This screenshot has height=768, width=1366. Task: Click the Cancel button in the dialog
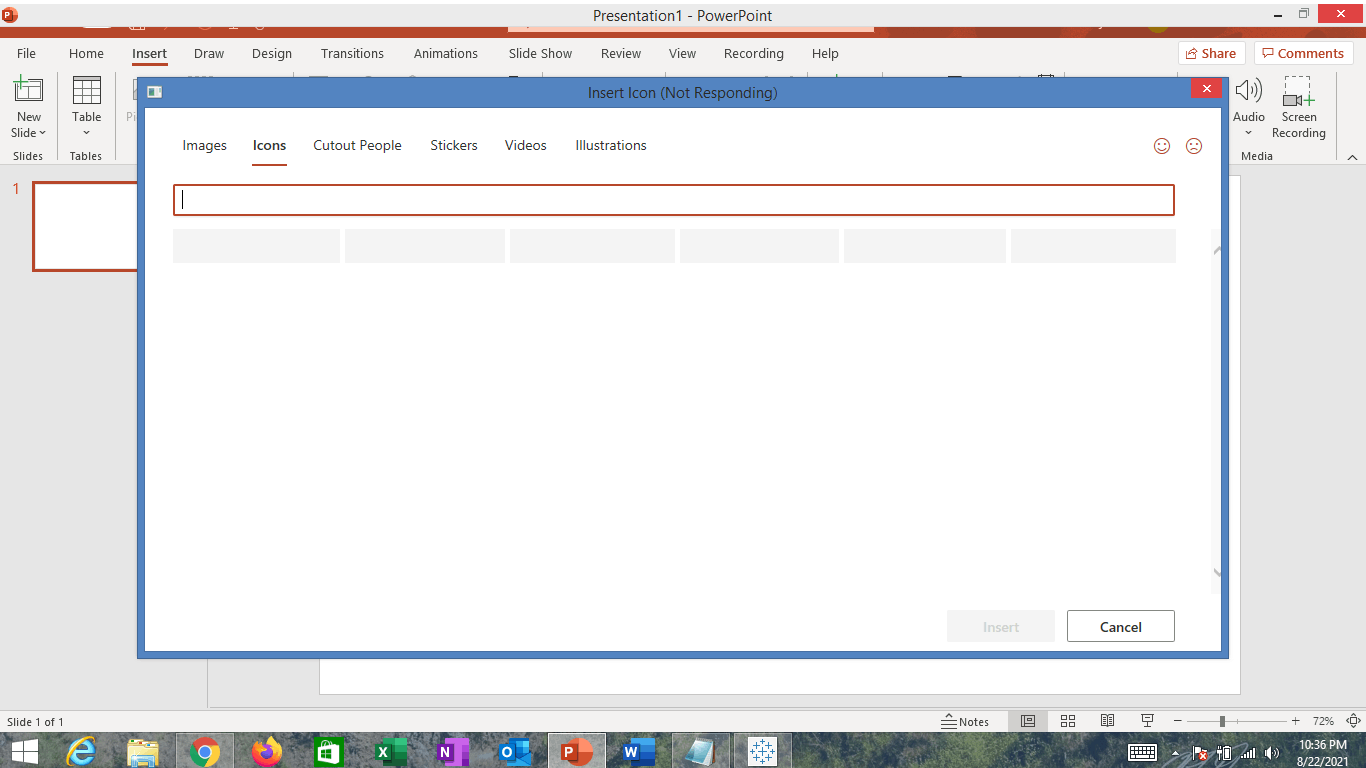(x=1121, y=627)
